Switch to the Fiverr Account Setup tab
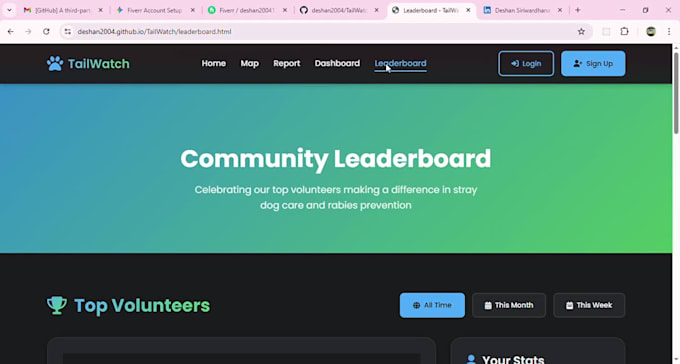The height and width of the screenshot is (364, 680). (x=154, y=10)
